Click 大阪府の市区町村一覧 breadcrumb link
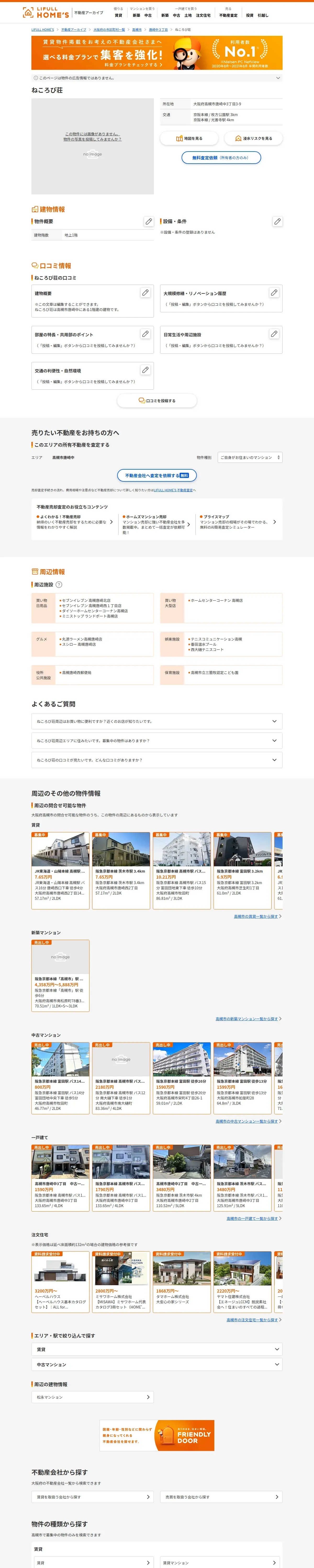 pyautogui.click(x=109, y=29)
